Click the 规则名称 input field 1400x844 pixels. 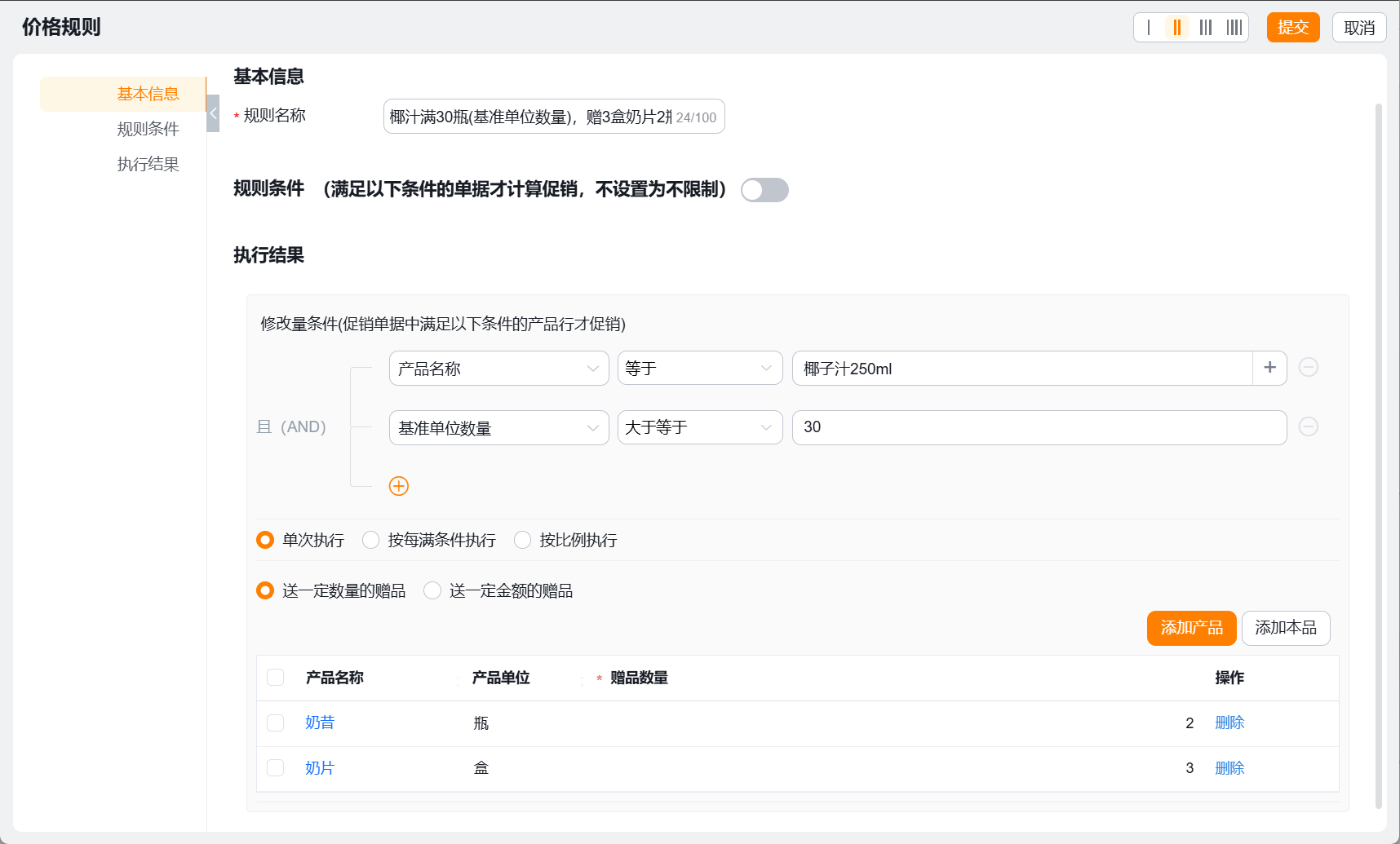pos(554,117)
